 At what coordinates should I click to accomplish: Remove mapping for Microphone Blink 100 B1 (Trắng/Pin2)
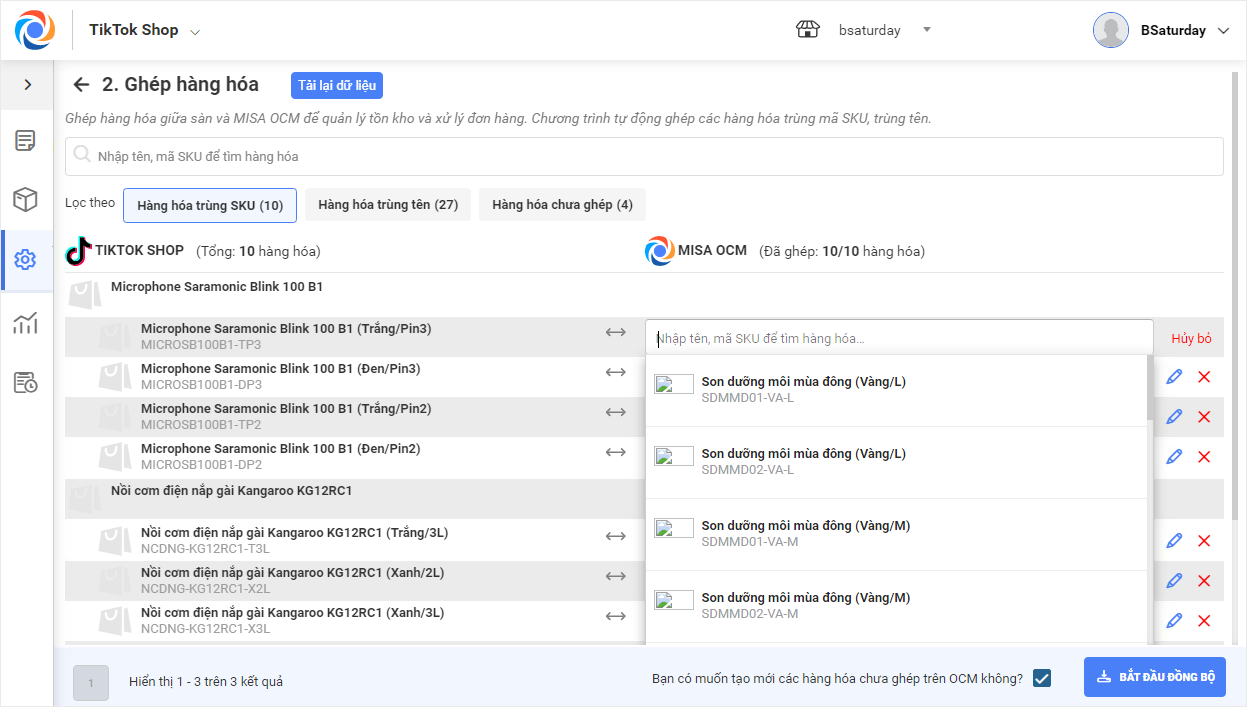click(1204, 417)
